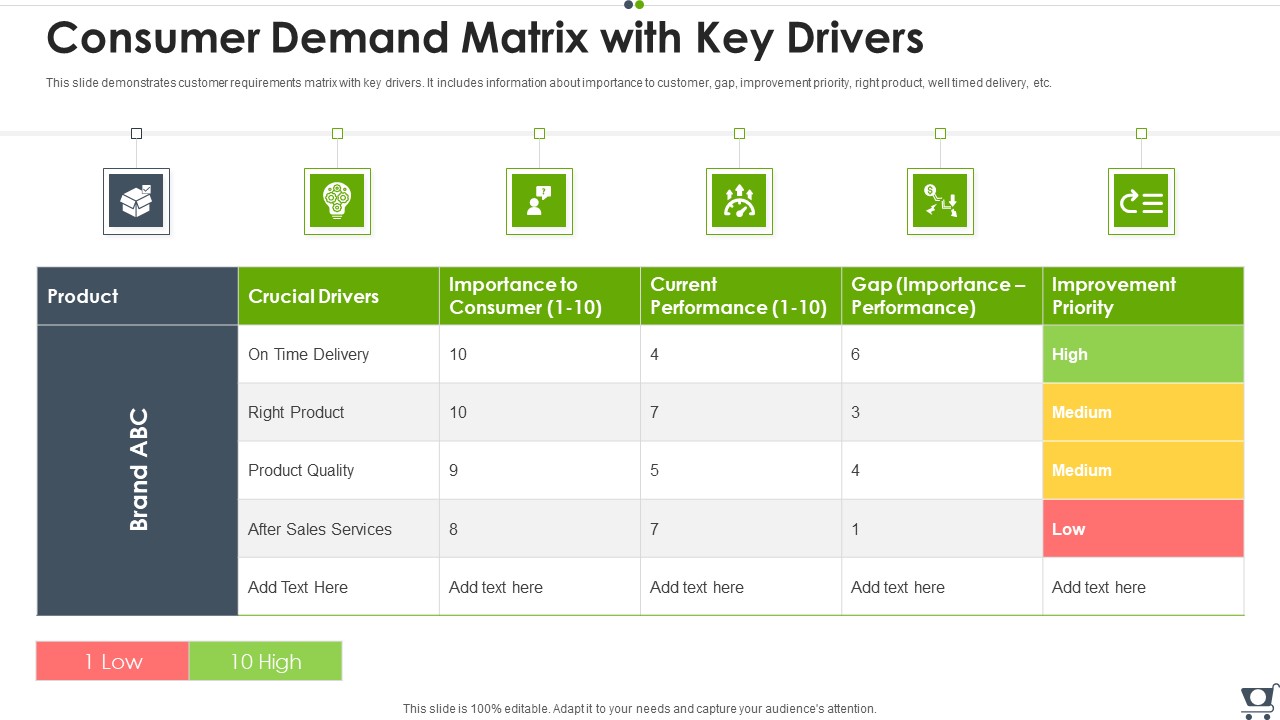Click the shopping cart logo icon
Screen dimensions: 1280x720
1259,702
